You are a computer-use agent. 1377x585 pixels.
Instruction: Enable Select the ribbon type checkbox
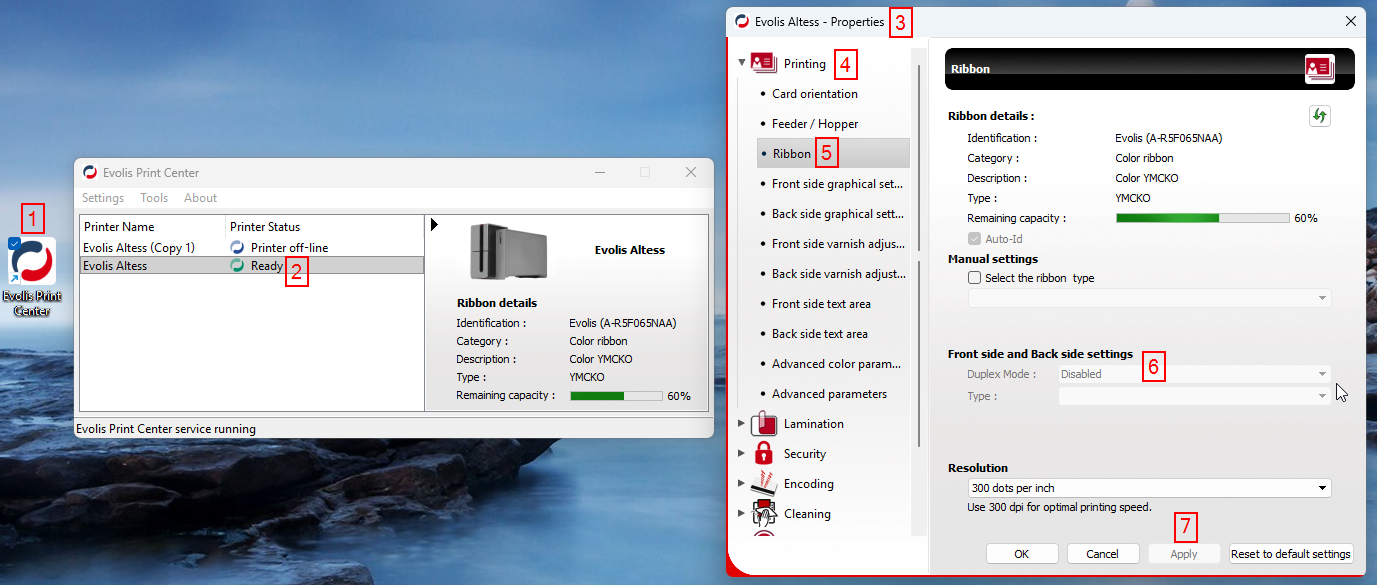click(974, 278)
